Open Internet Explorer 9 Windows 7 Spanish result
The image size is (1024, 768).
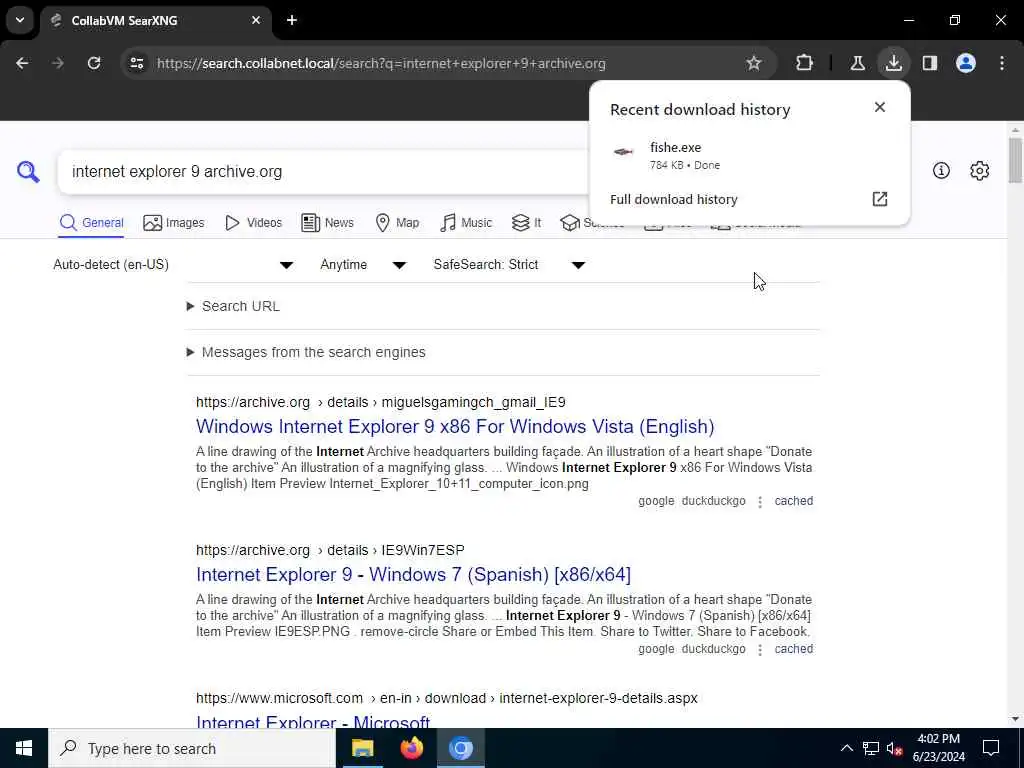[x=413, y=574]
